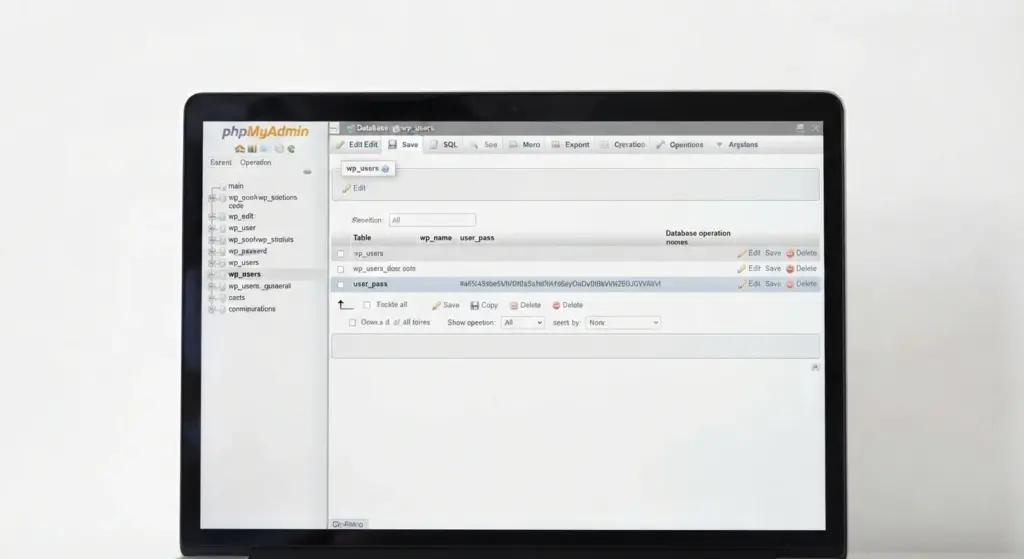Open the Export tab
The image size is (1024, 559).
click(571, 145)
